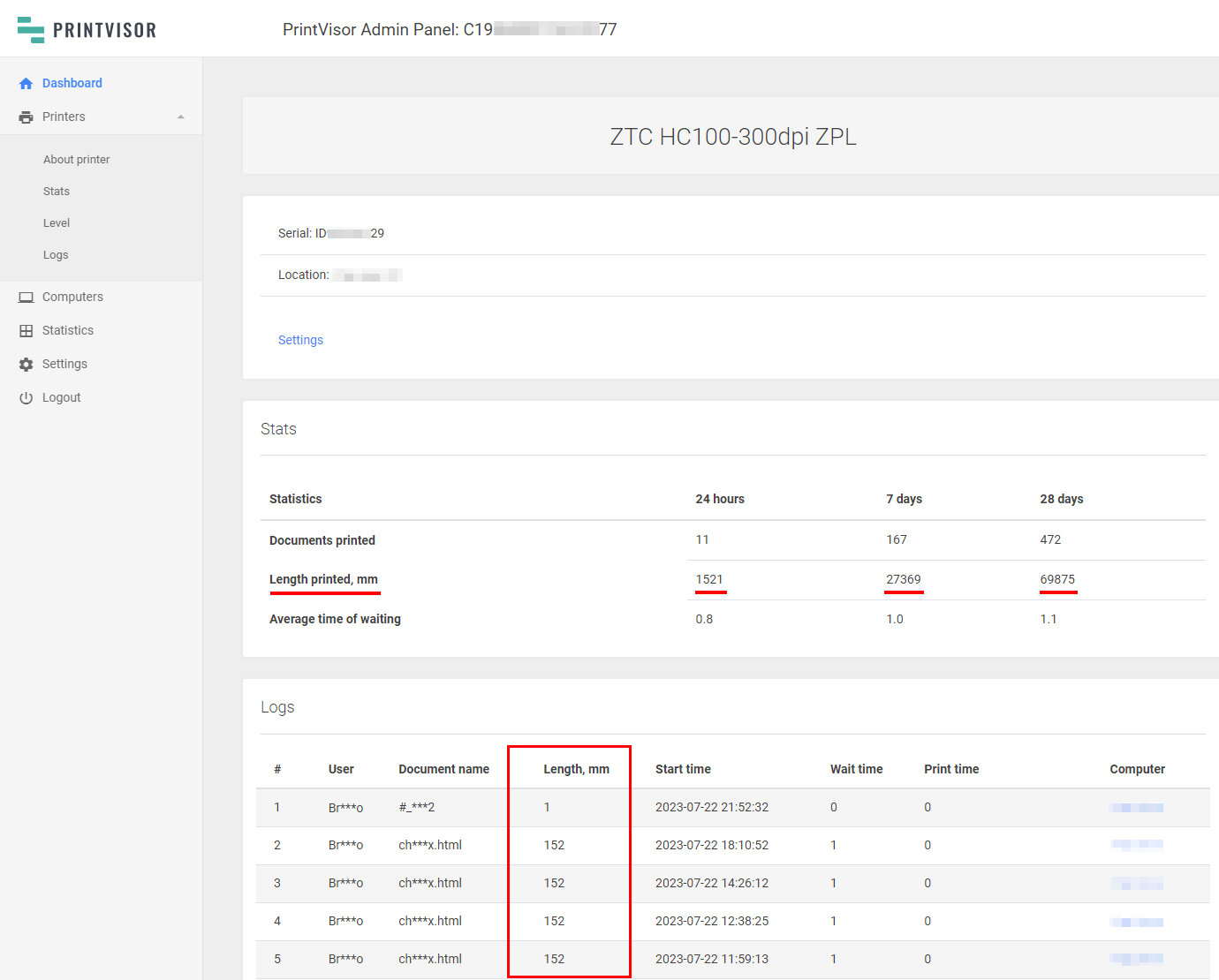Open the Computers sidebar menu item
1219x980 pixels.
pos(72,298)
